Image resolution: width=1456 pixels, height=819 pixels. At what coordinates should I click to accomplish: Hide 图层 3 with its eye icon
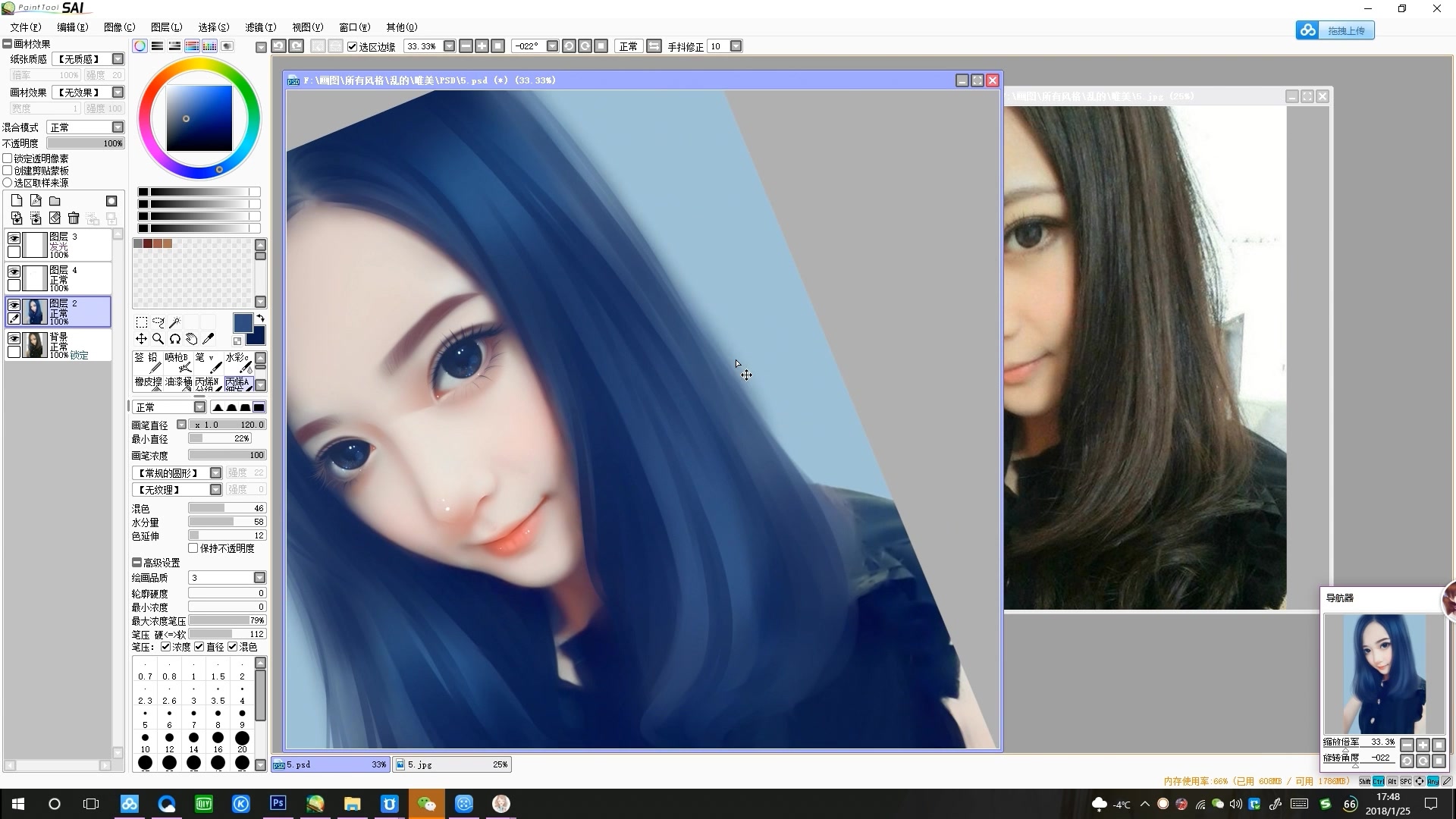tap(14, 238)
